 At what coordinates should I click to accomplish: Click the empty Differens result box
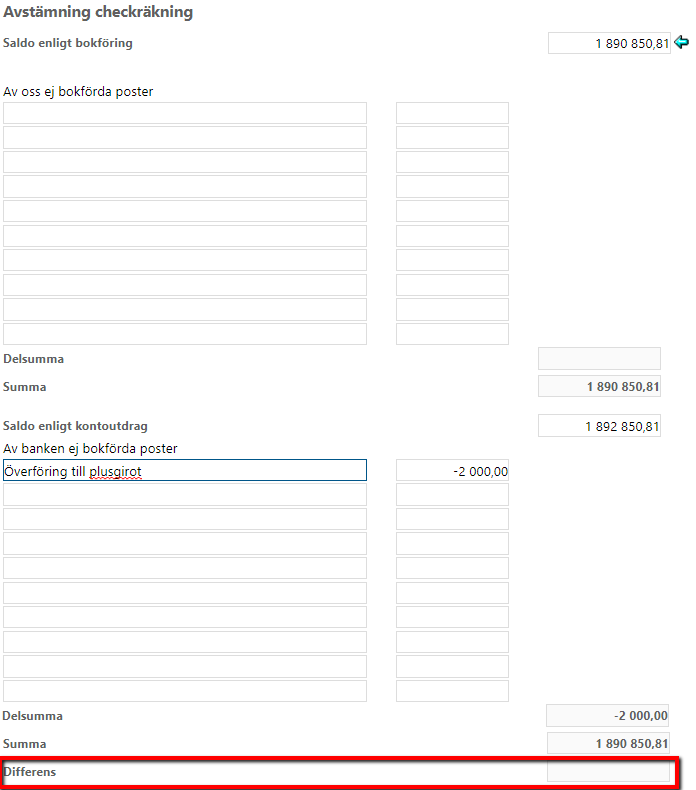(x=608, y=771)
